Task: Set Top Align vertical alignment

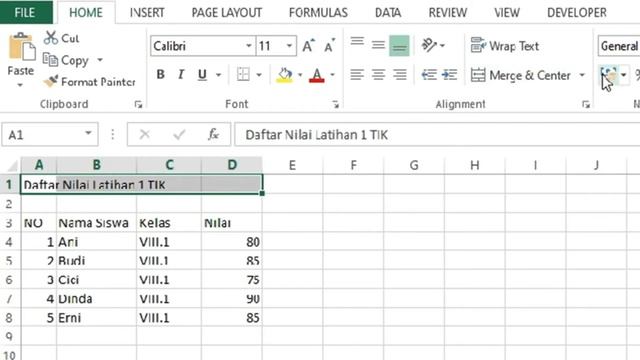Action: [x=357, y=42]
